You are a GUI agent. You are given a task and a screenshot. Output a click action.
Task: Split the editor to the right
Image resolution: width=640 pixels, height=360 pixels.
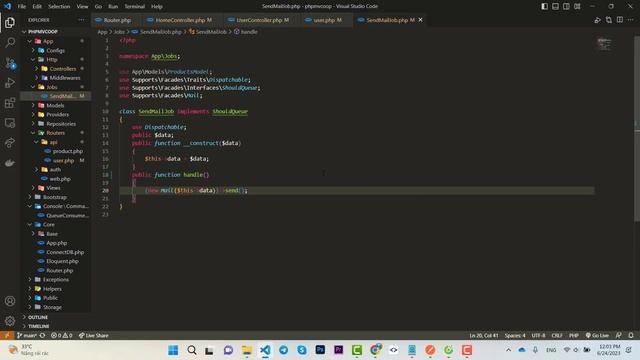pyautogui.click(x=620, y=20)
